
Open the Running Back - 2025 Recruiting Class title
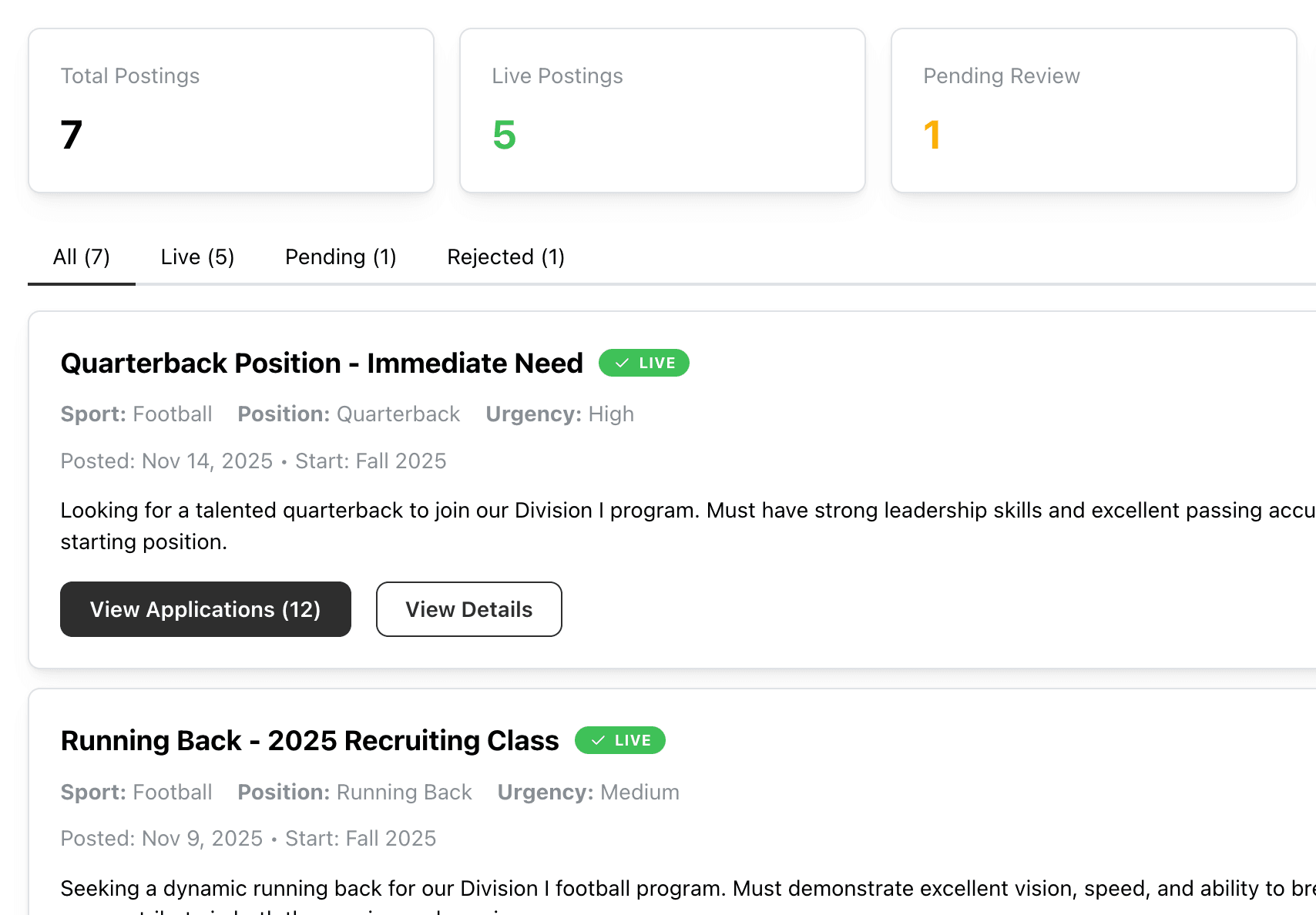(309, 740)
